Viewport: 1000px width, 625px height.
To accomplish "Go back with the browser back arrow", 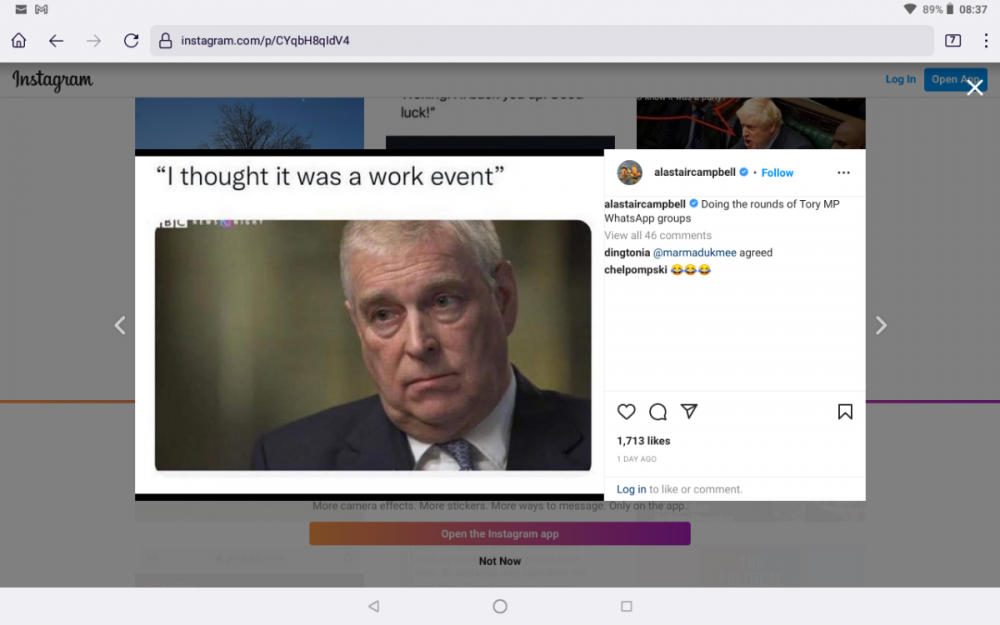I will coord(56,41).
